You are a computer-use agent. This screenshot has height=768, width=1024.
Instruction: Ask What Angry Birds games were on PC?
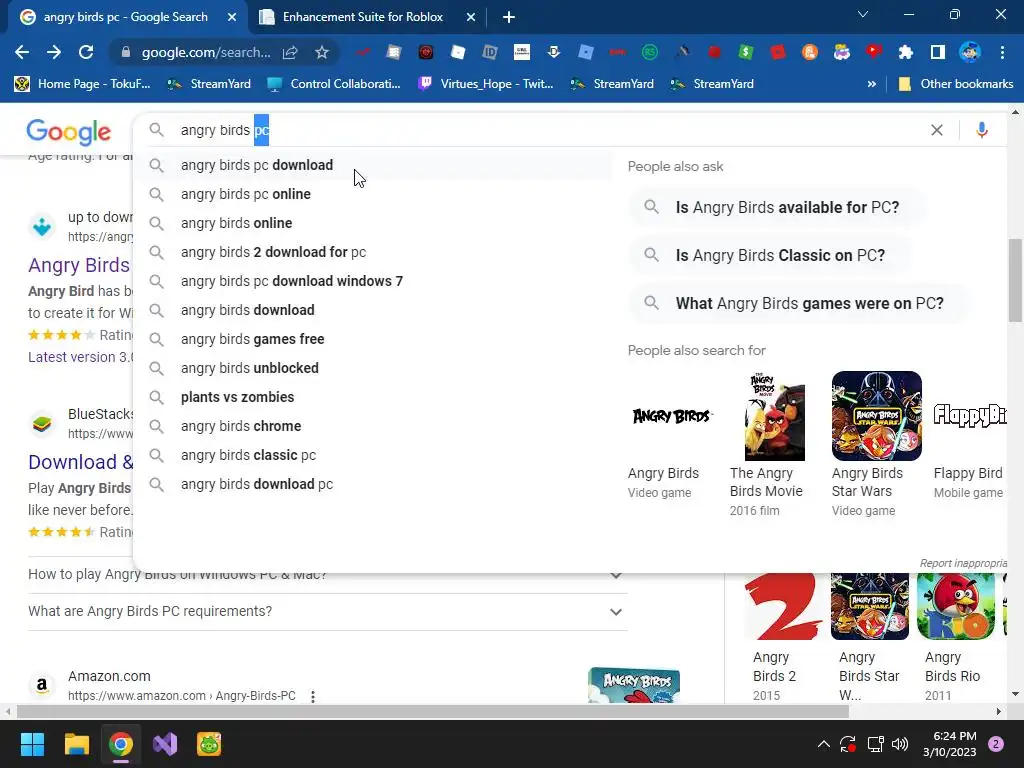pos(799,304)
